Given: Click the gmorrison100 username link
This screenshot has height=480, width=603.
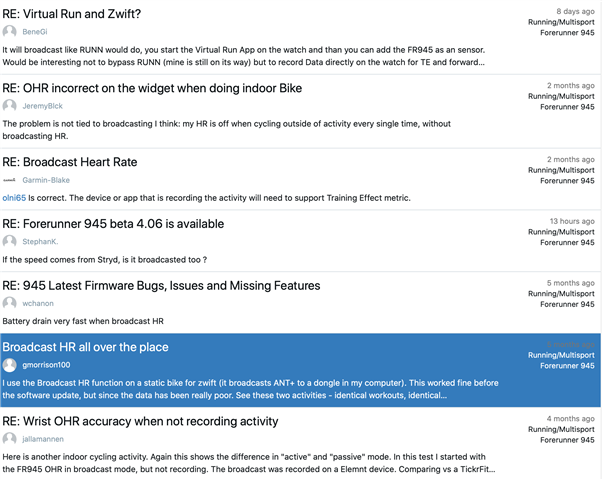Looking at the screenshot, I should [46, 365].
